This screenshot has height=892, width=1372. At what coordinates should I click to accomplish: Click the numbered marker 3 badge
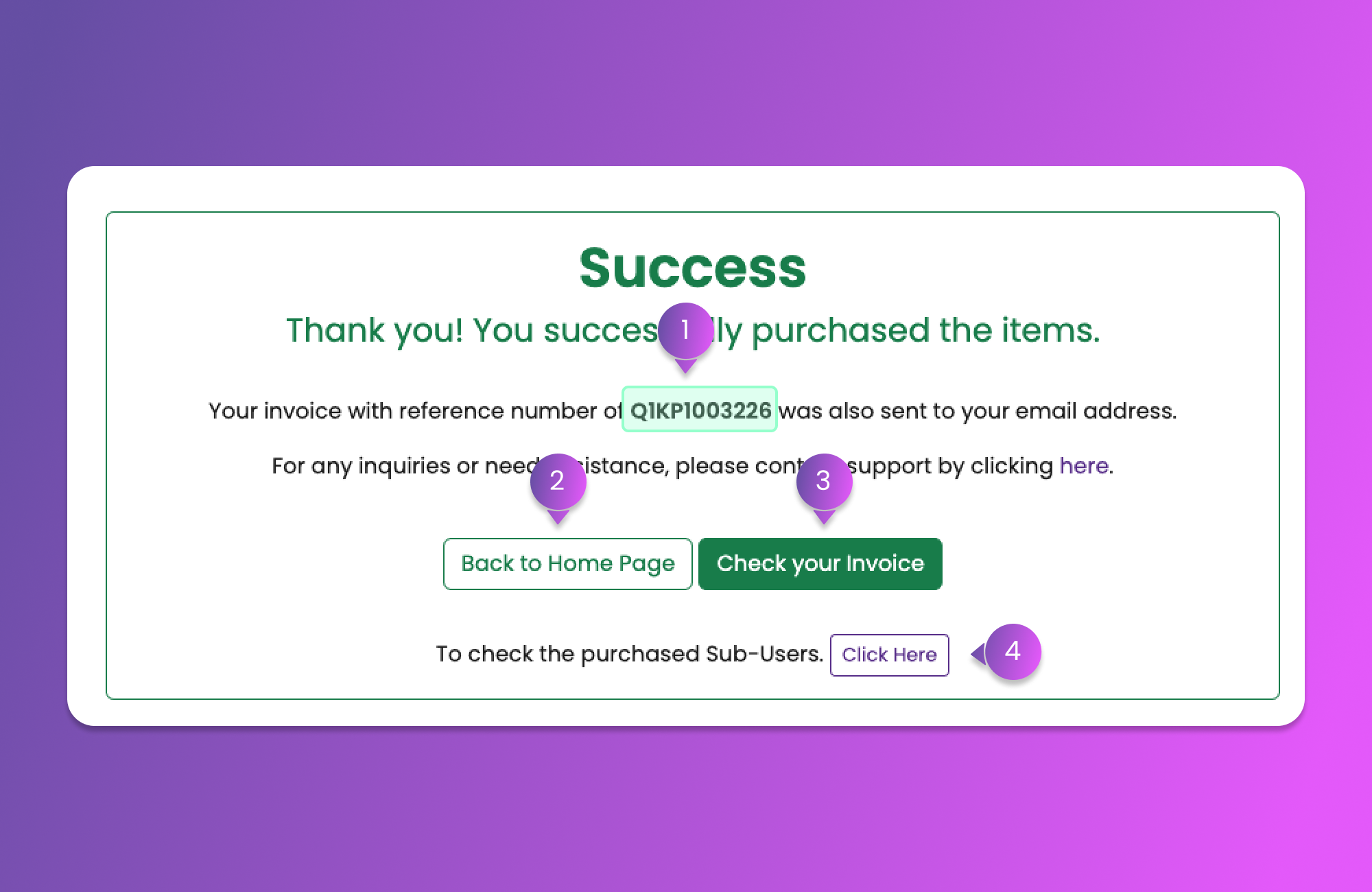[x=824, y=481]
